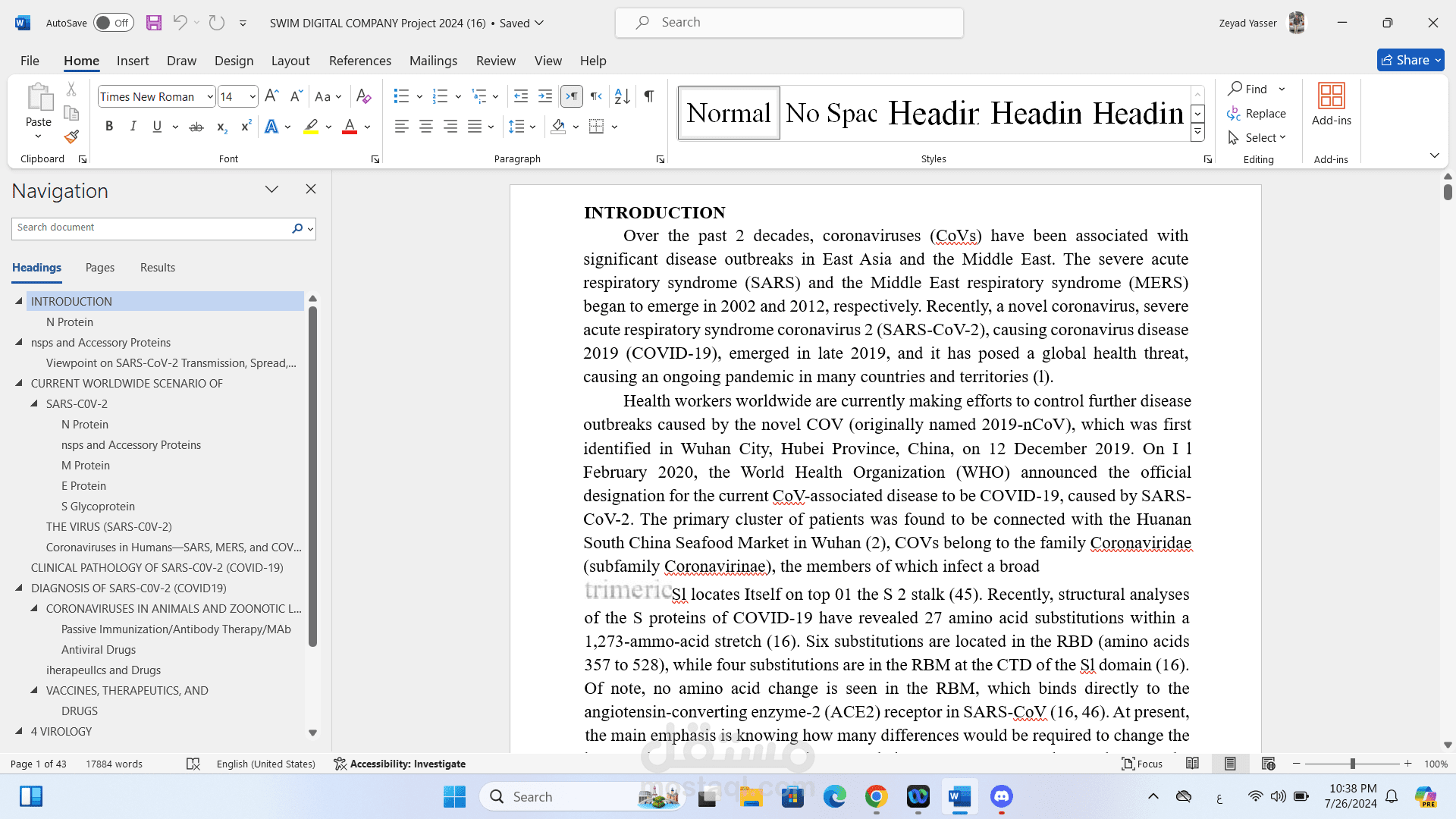Viewport: 1456px width, 819px height.
Task: Adjust the zoom slider handle
Action: (x=1353, y=764)
